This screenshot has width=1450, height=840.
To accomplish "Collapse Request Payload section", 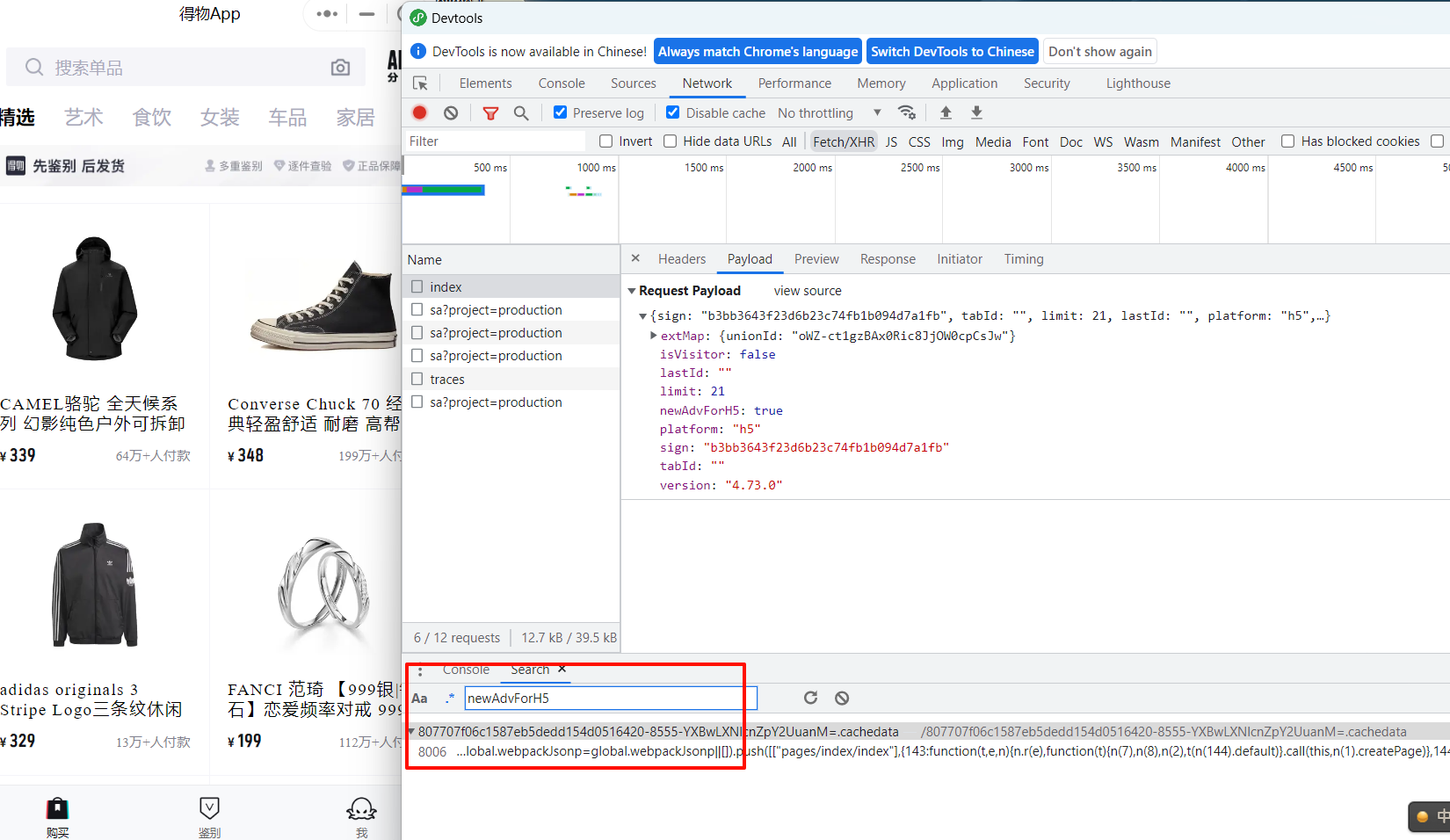I will tap(632, 291).
